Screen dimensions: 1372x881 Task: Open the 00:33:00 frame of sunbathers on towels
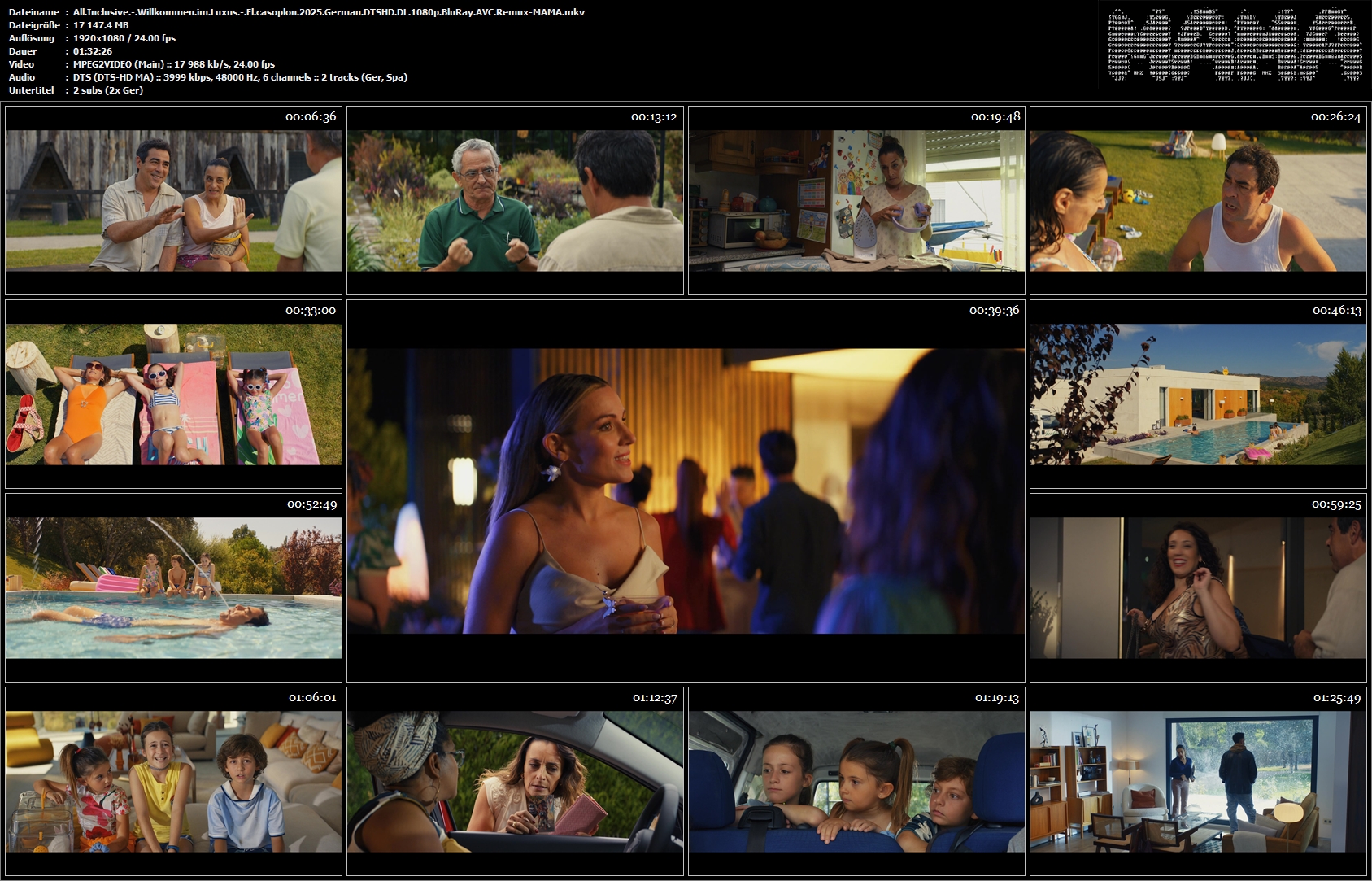(173, 394)
